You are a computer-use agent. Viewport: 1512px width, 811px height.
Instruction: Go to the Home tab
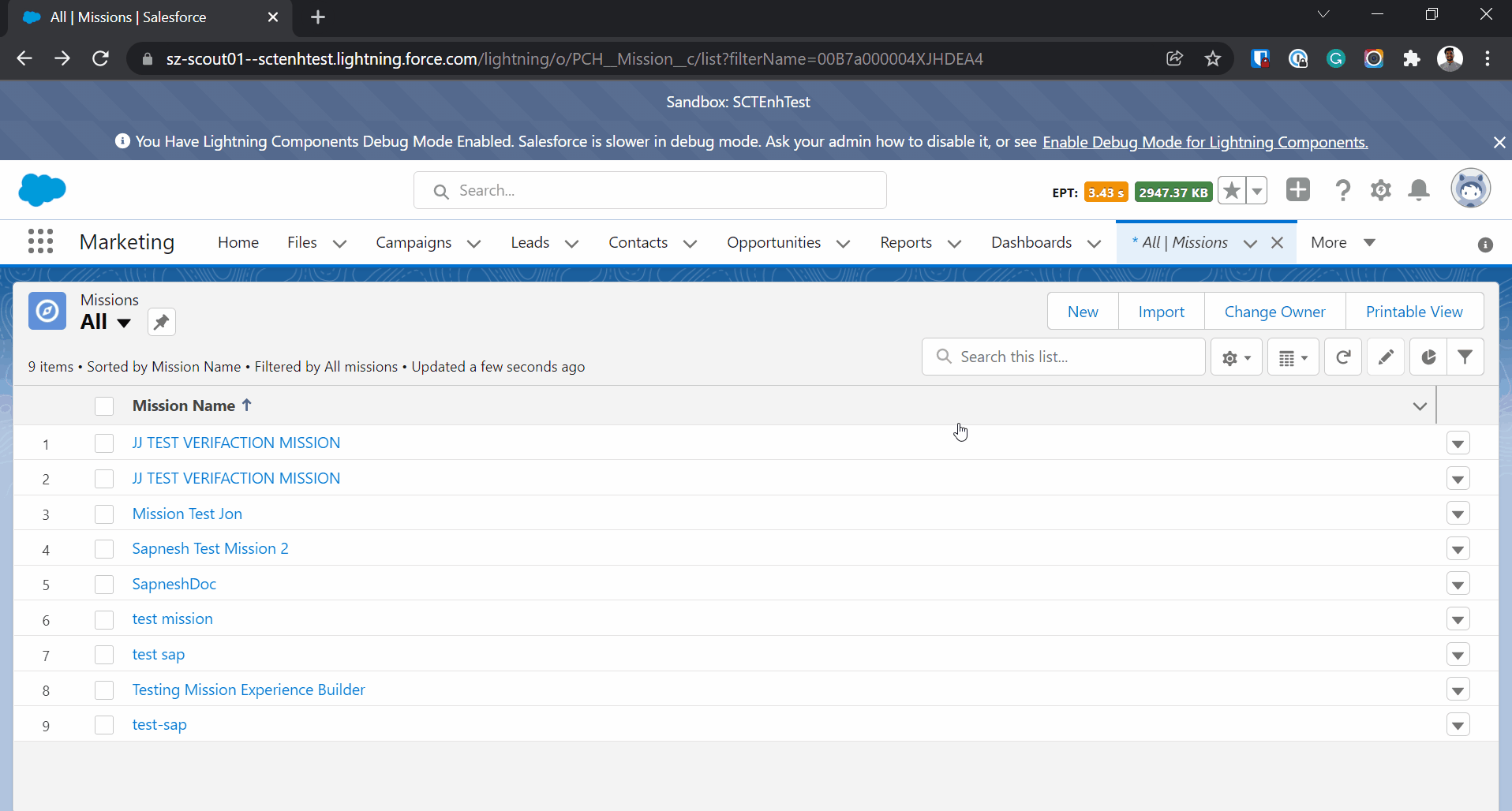[x=238, y=242]
